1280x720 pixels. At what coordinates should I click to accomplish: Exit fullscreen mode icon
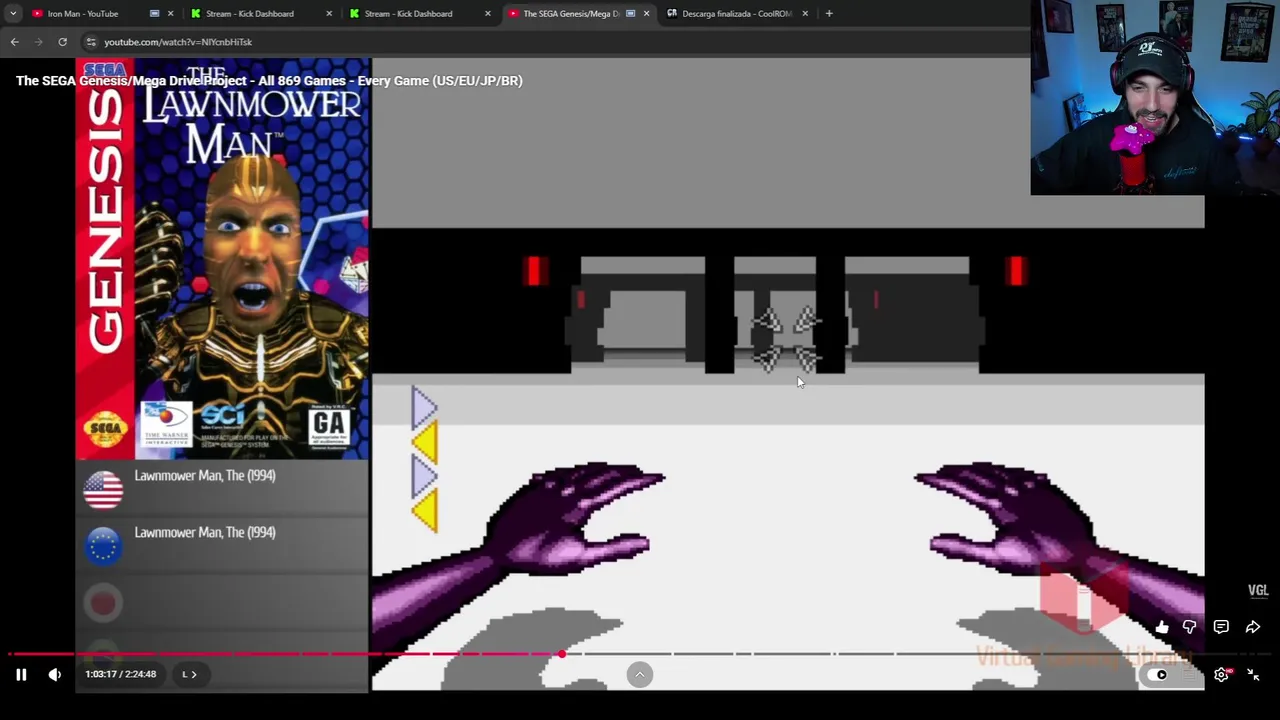pos(1253,675)
